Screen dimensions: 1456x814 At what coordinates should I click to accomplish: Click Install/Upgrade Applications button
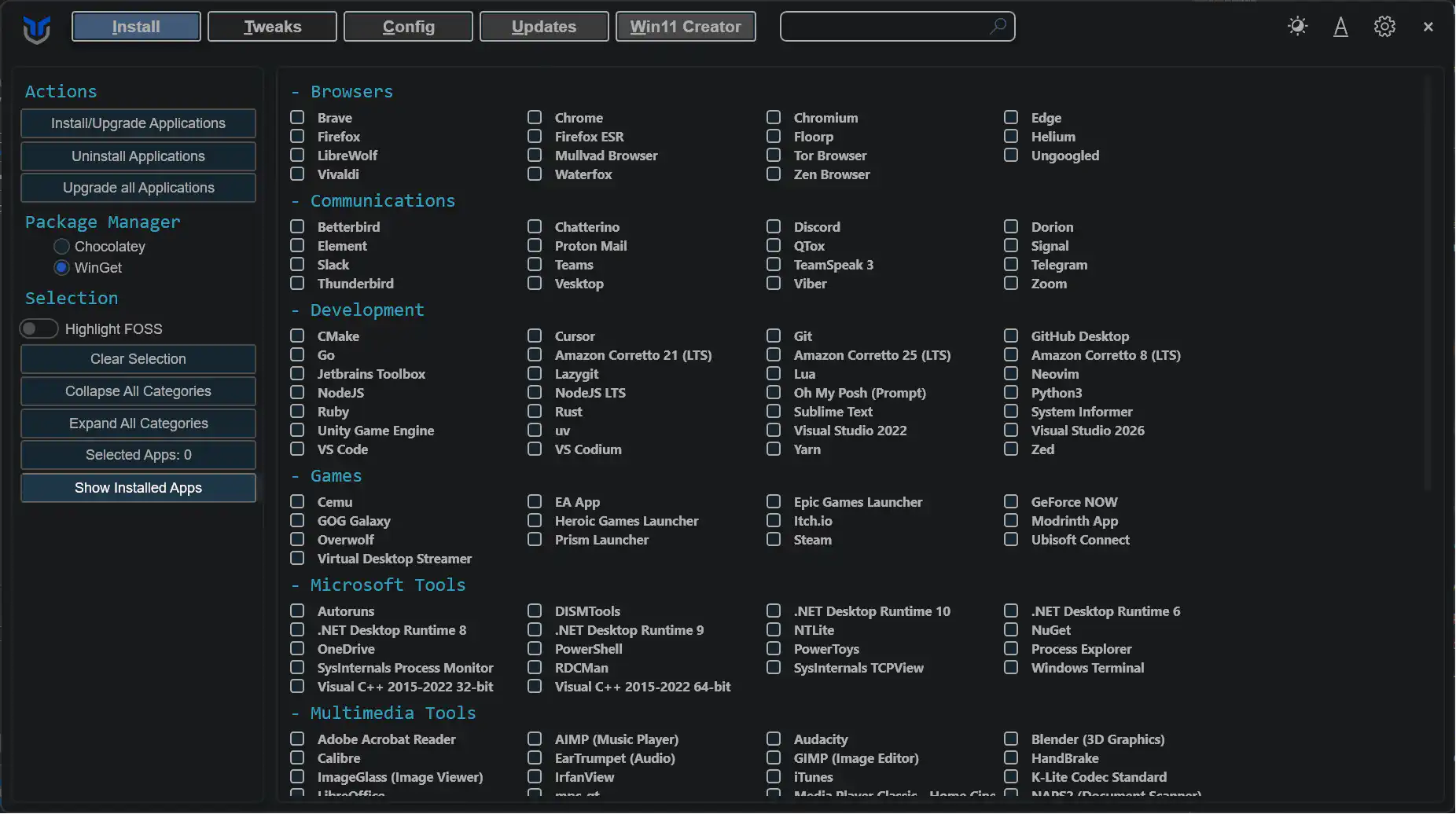(x=138, y=123)
